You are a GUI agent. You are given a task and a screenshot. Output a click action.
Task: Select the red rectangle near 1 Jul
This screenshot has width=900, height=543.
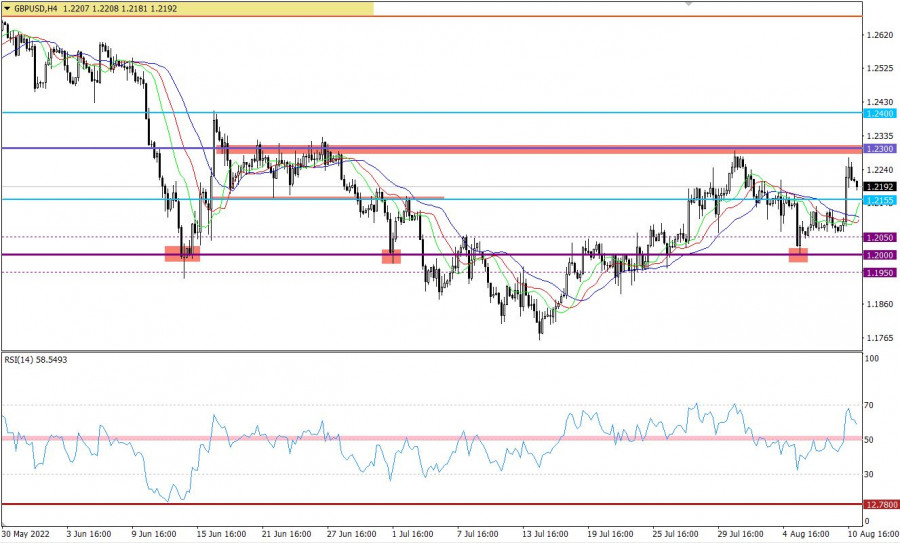pos(391,256)
